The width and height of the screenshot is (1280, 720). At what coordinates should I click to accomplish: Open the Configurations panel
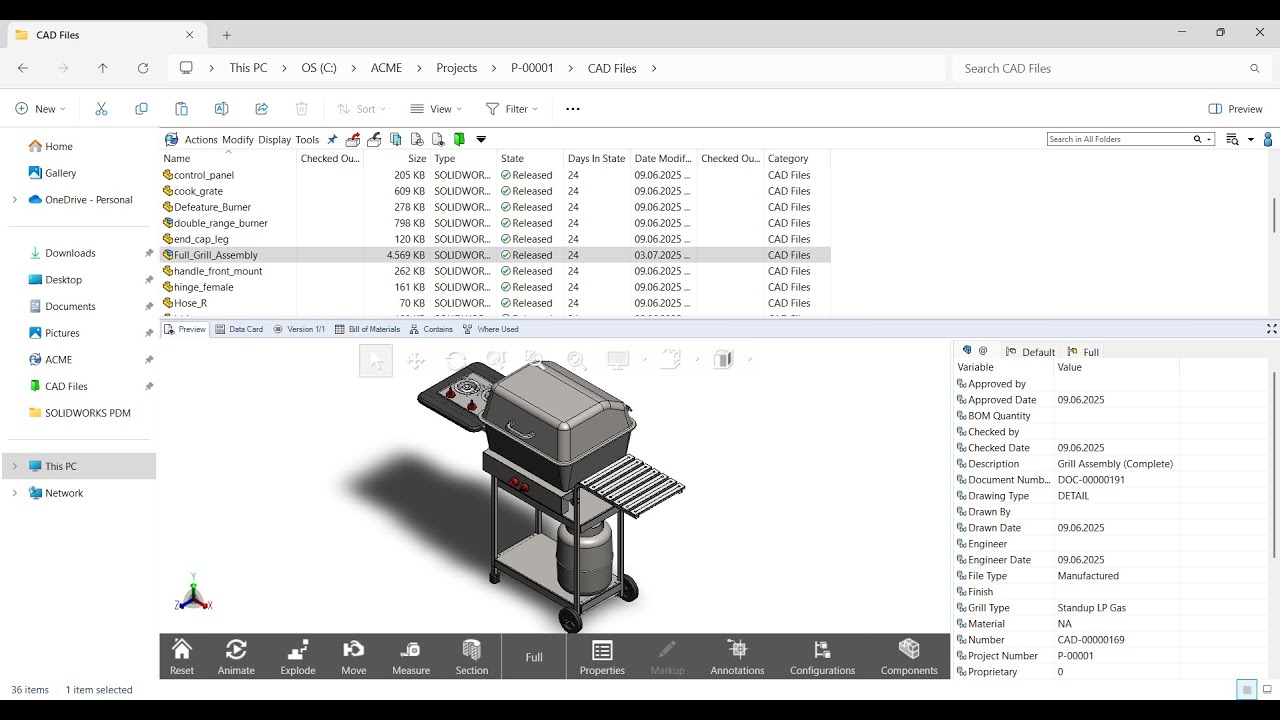click(x=822, y=657)
